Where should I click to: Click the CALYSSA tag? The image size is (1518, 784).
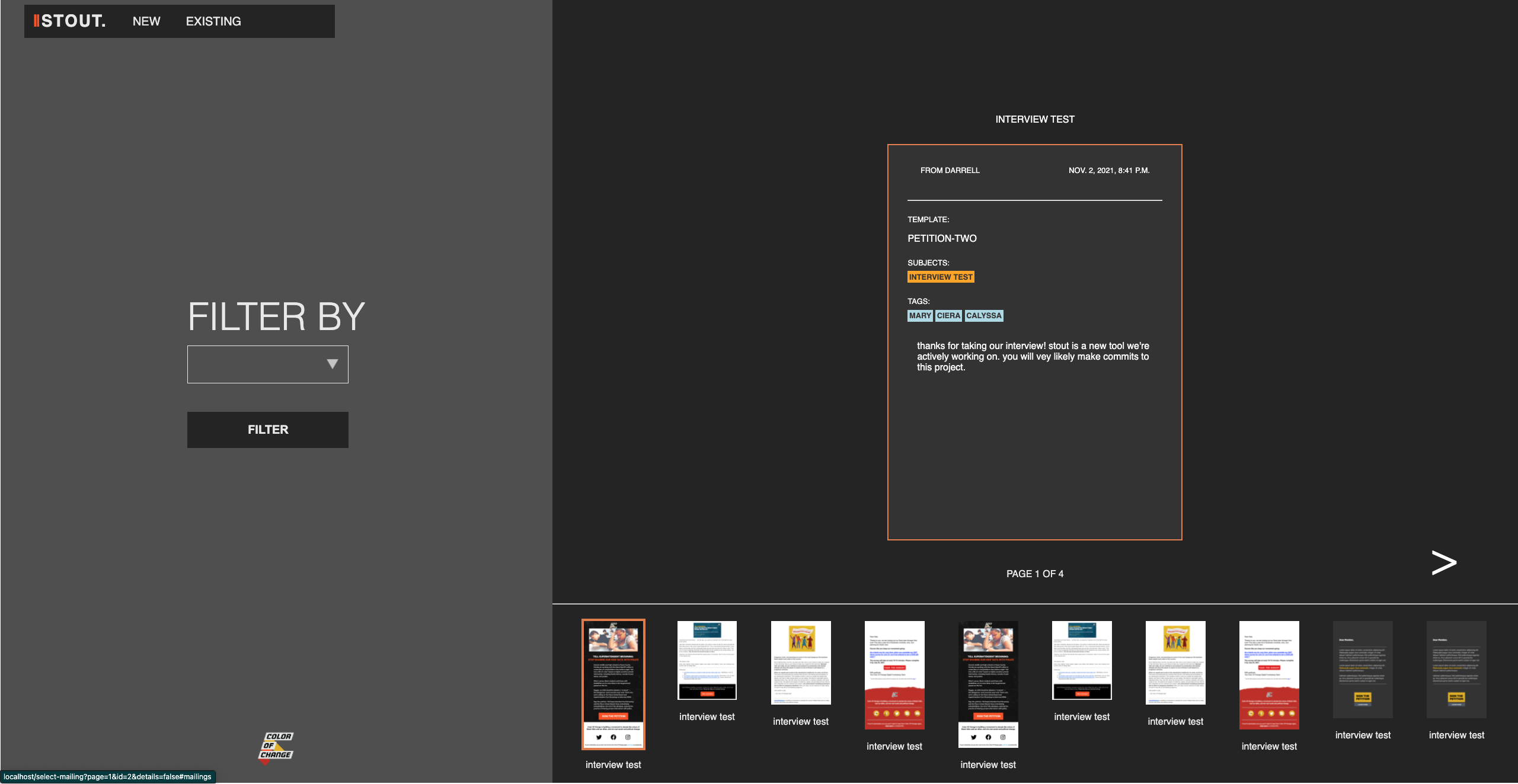983,316
